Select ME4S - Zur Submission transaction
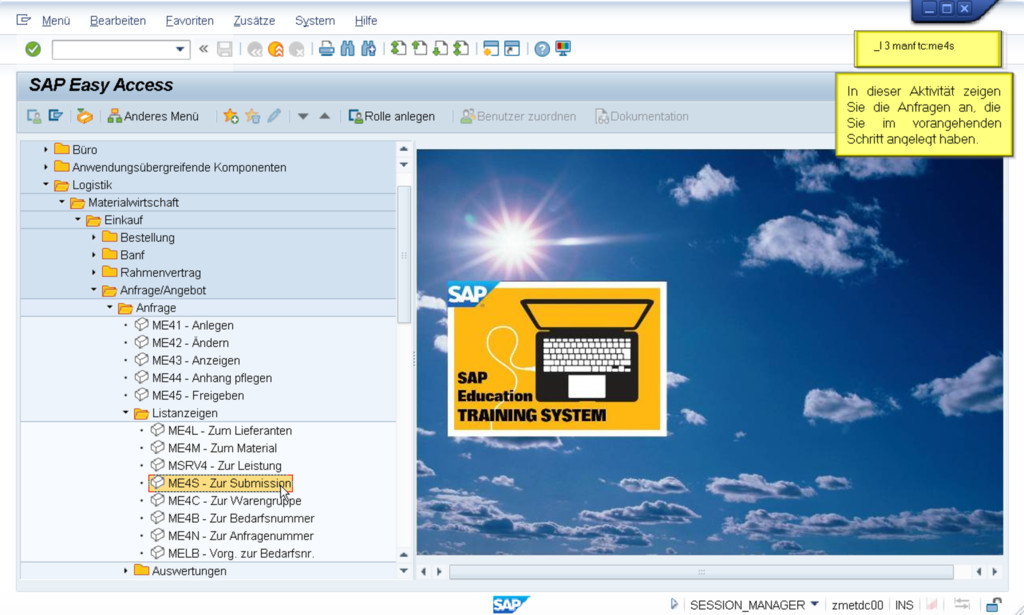1024x615 pixels. coord(229,483)
